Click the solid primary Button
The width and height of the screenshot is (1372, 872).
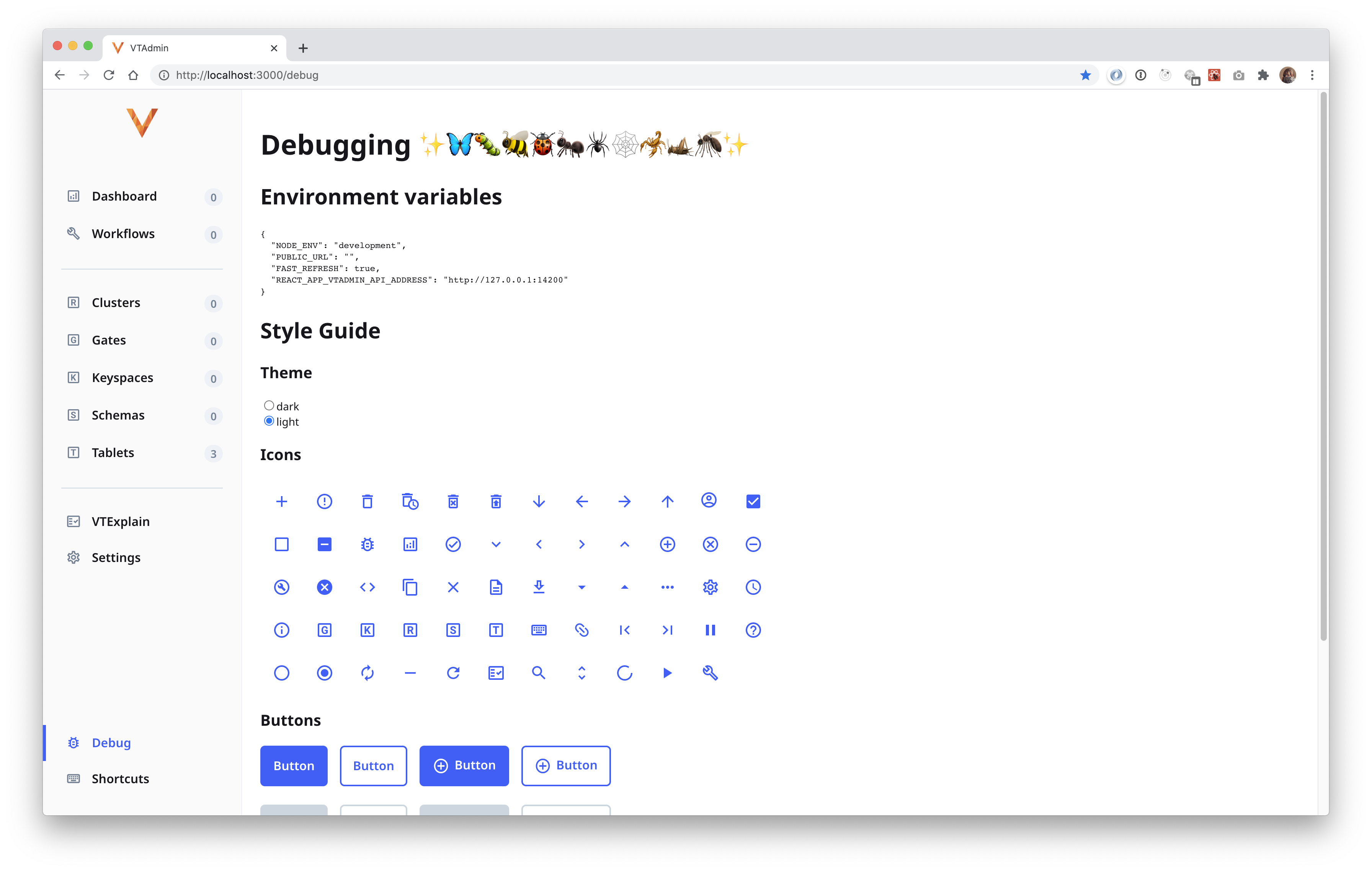click(294, 766)
